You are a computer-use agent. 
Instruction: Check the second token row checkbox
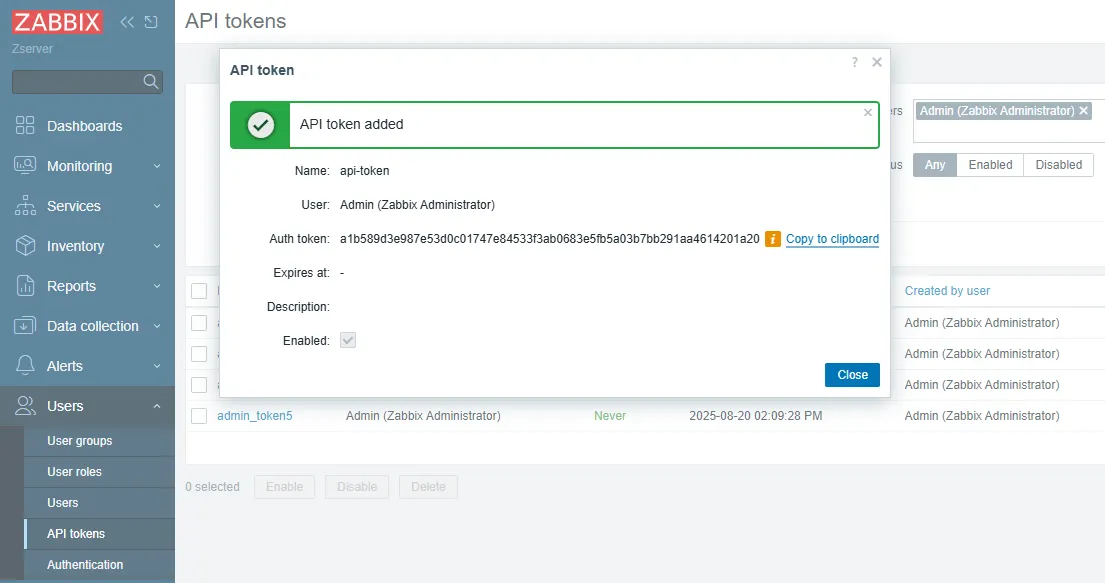click(x=199, y=354)
